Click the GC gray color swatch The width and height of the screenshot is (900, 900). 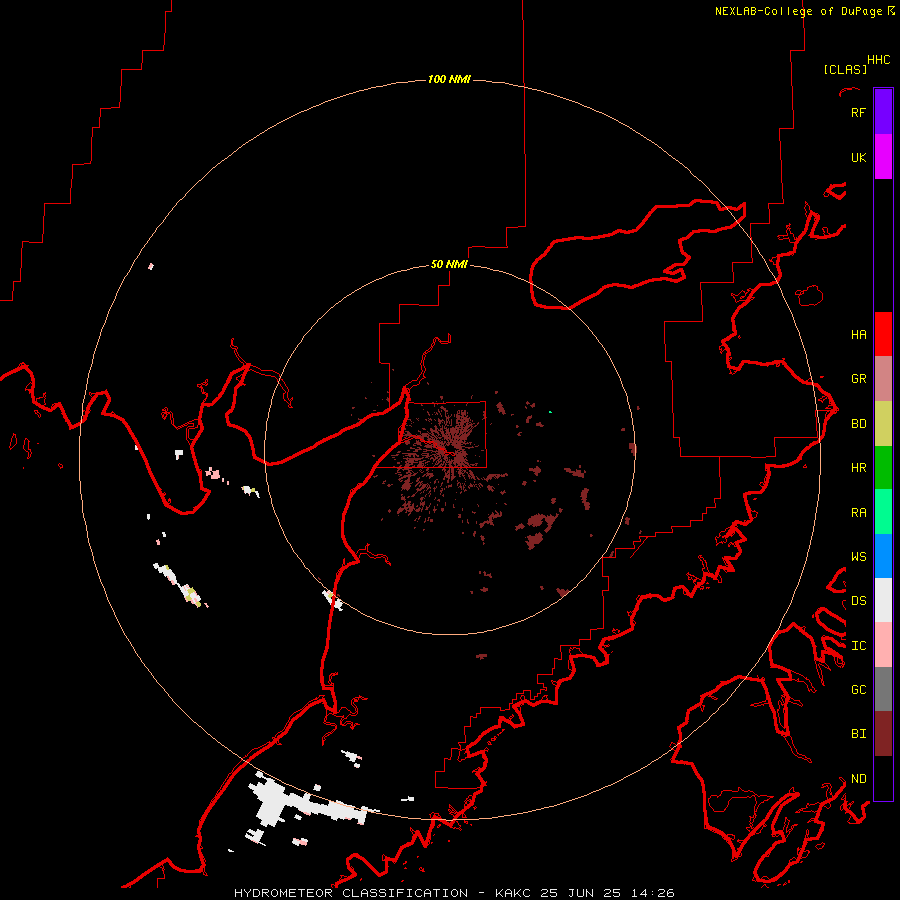coord(883,689)
